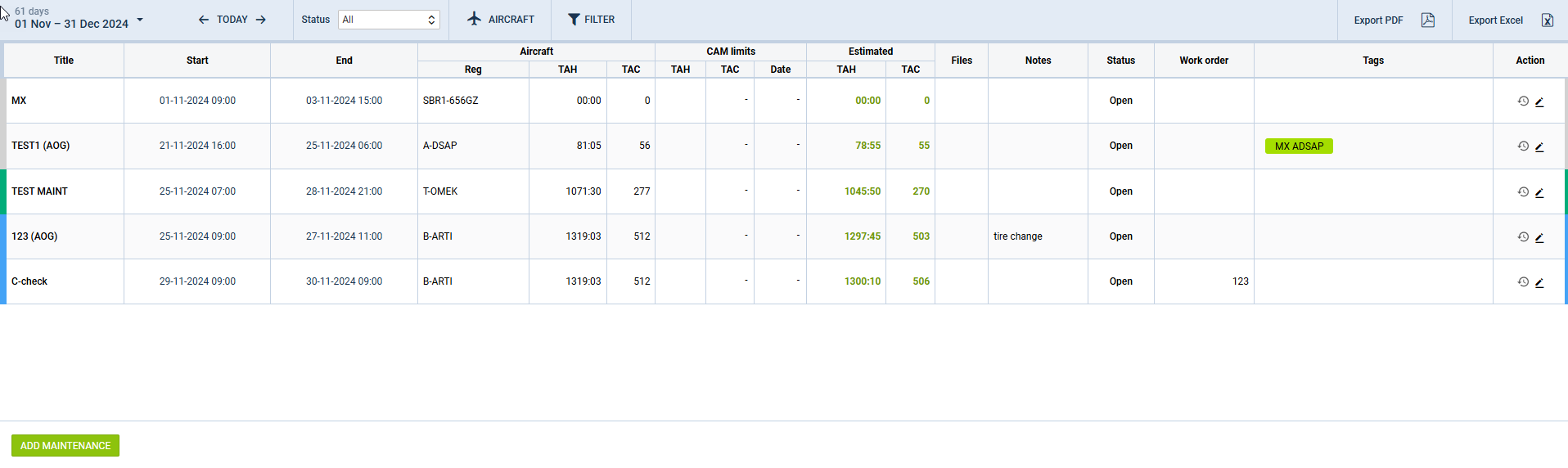
Task: Click estimated TAC value 503
Action: (x=921, y=236)
